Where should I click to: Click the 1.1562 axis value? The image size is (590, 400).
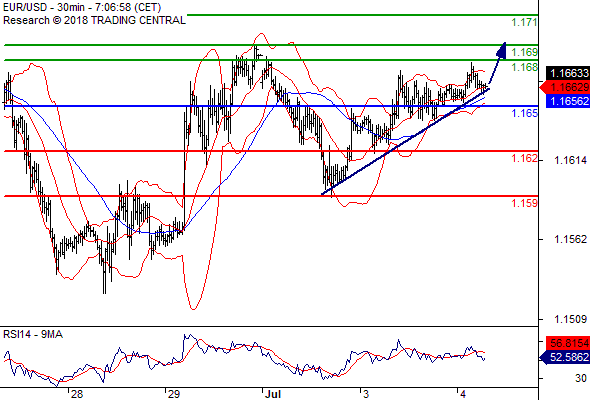tap(570, 239)
